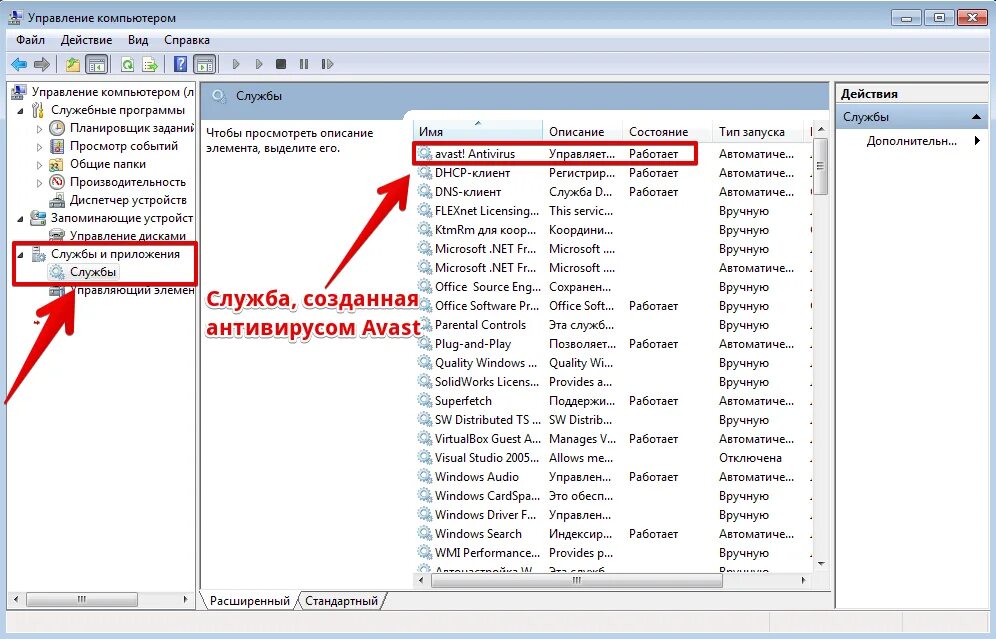Viewport: 996px width, 639px height.
Task: Expand Планировщик заданий tree node
Action: [x=39, y=129]
